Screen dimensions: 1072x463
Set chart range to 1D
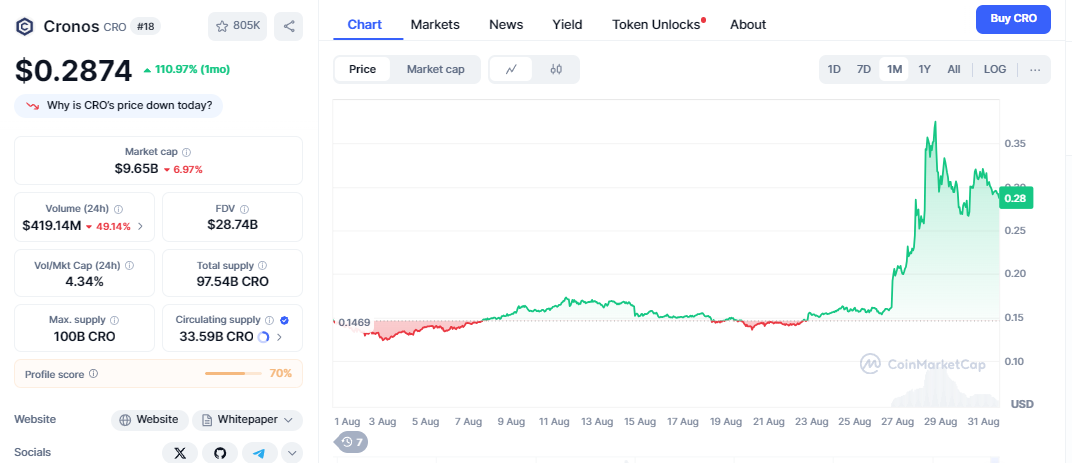pyautogui.click(x=834, y=69)
